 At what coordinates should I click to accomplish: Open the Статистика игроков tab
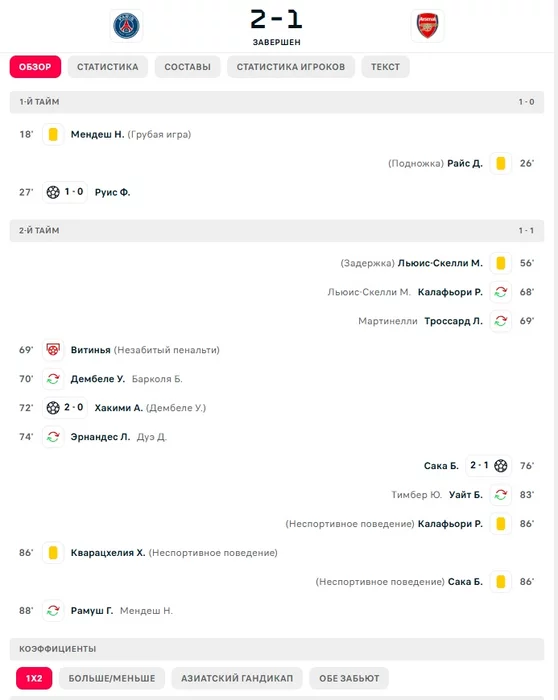click(291, 67)
